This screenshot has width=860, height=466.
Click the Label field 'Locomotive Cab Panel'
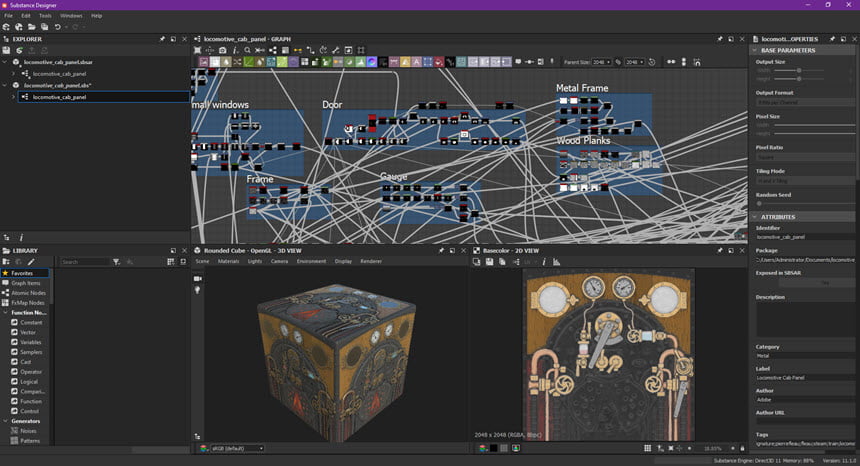coord(805,378)
